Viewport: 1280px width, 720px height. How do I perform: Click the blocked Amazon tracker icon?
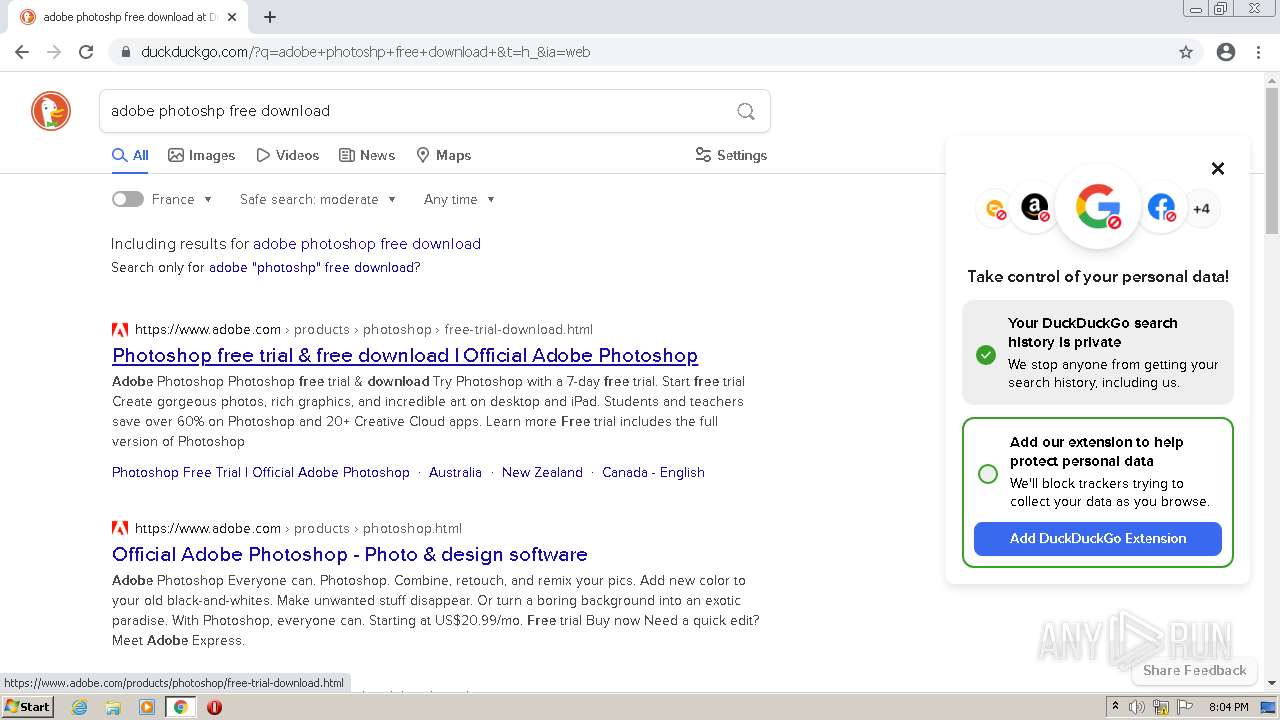[1035, 208]
